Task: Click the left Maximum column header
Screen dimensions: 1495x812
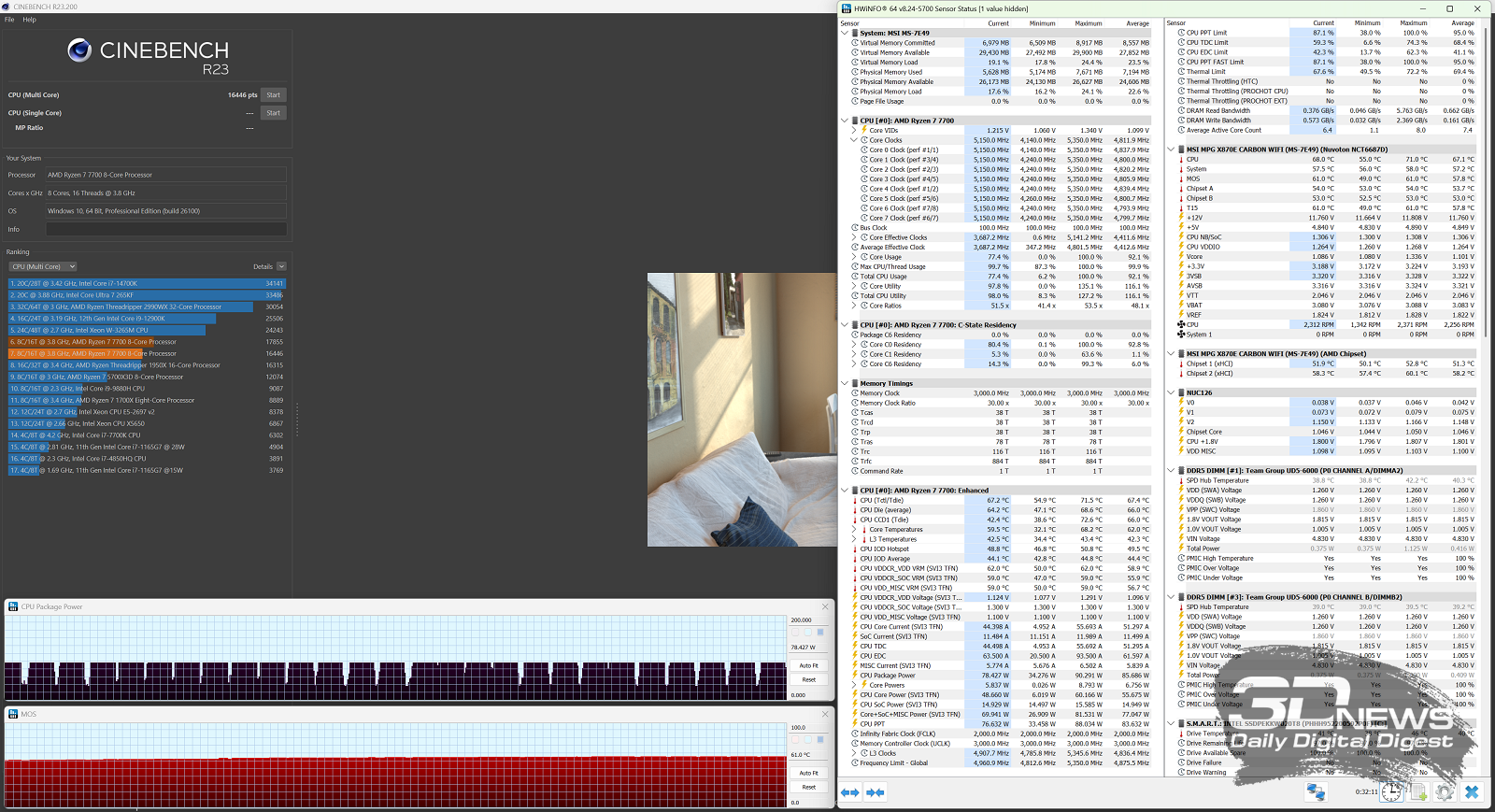Action: point(1089,23)
